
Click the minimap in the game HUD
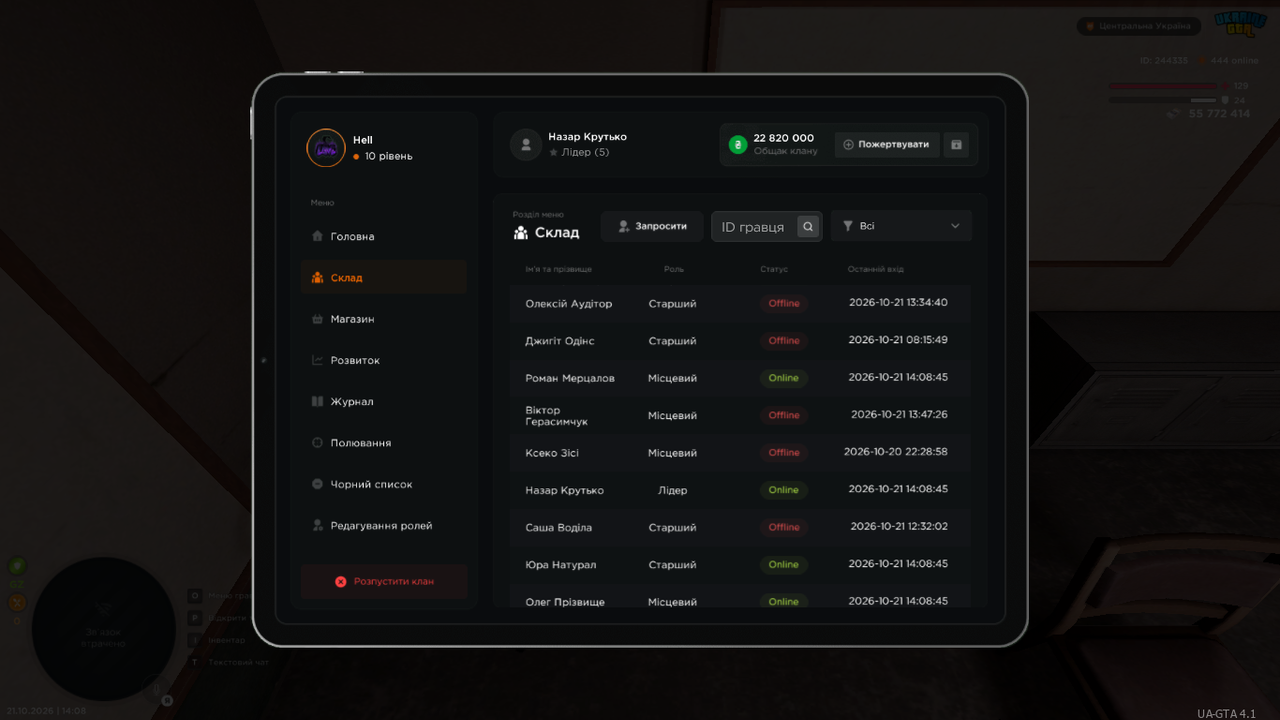[x=103, y=629]
